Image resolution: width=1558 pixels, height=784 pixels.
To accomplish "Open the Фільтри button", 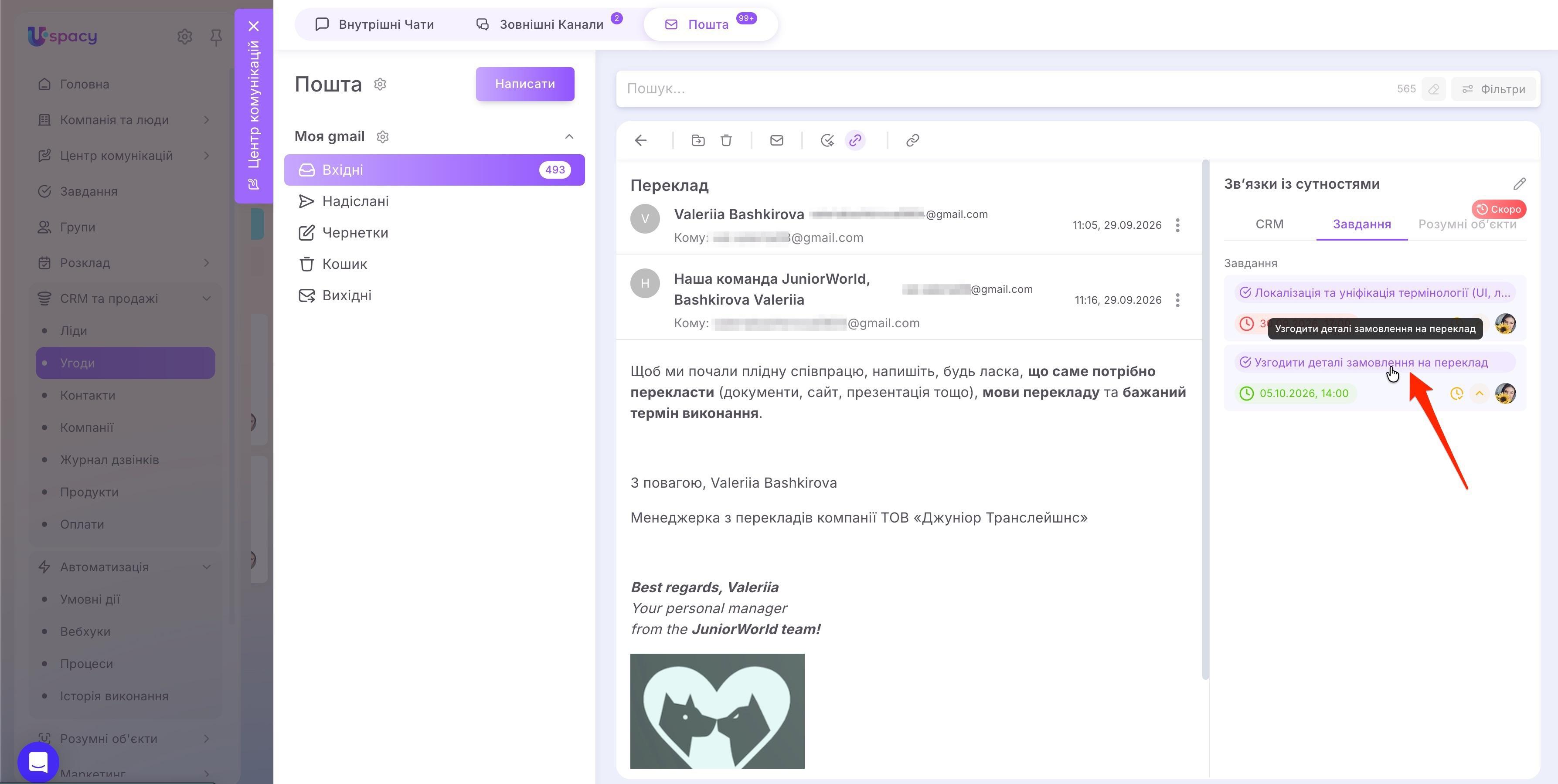I will click(x=1493, y=89).
